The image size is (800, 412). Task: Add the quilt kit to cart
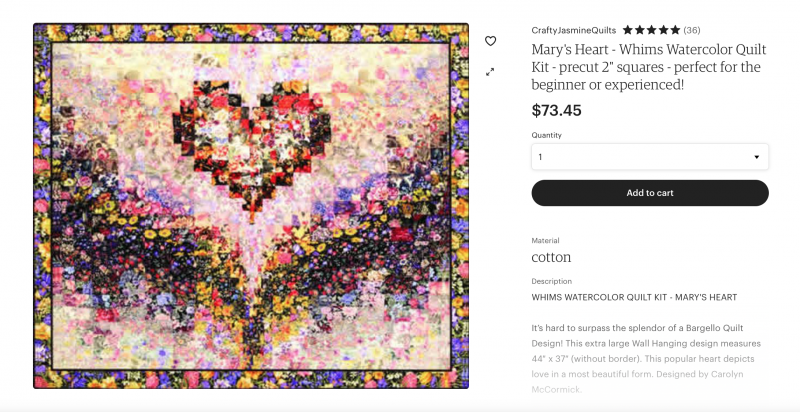click(650, 193)
